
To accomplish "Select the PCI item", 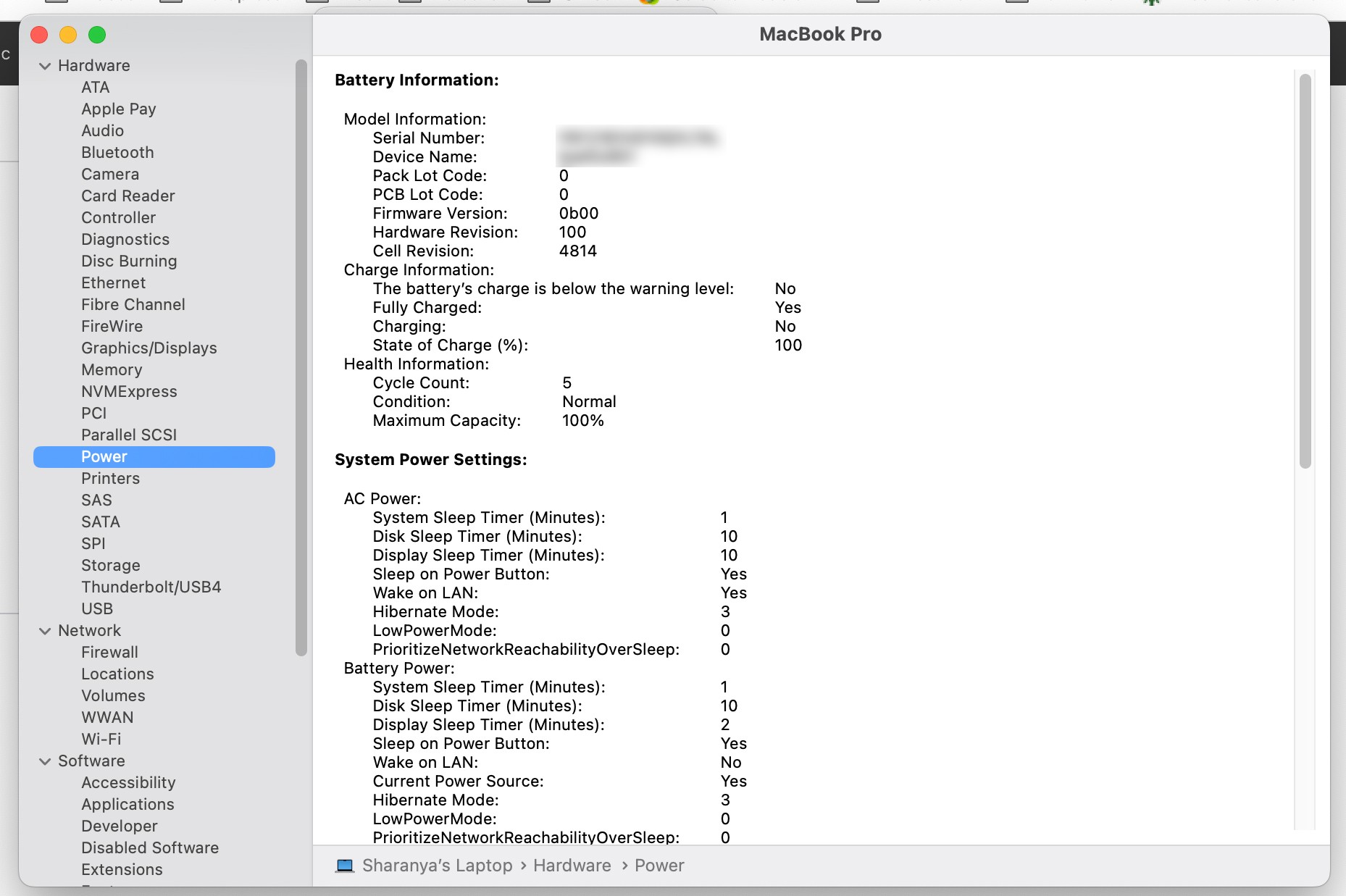I will click(94, 414).
